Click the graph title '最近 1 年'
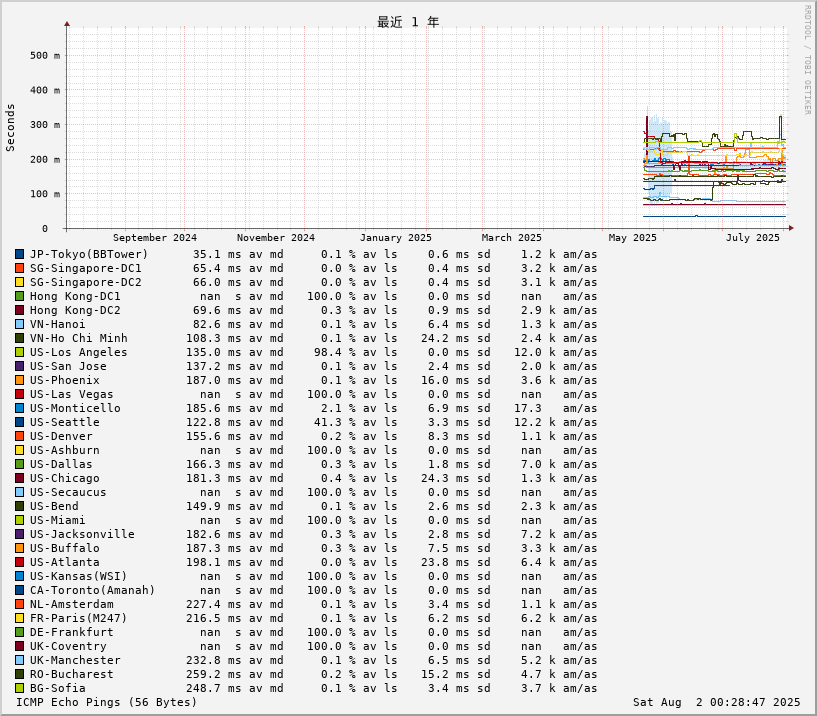Screen dimensions: 817x716 408,22
